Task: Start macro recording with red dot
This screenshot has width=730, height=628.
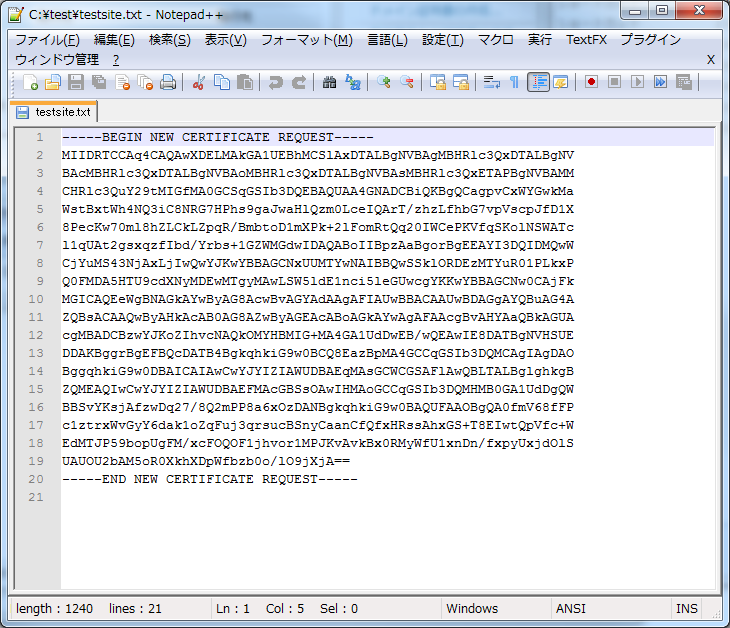Action: pyautogui.click(x=591, y=82)
